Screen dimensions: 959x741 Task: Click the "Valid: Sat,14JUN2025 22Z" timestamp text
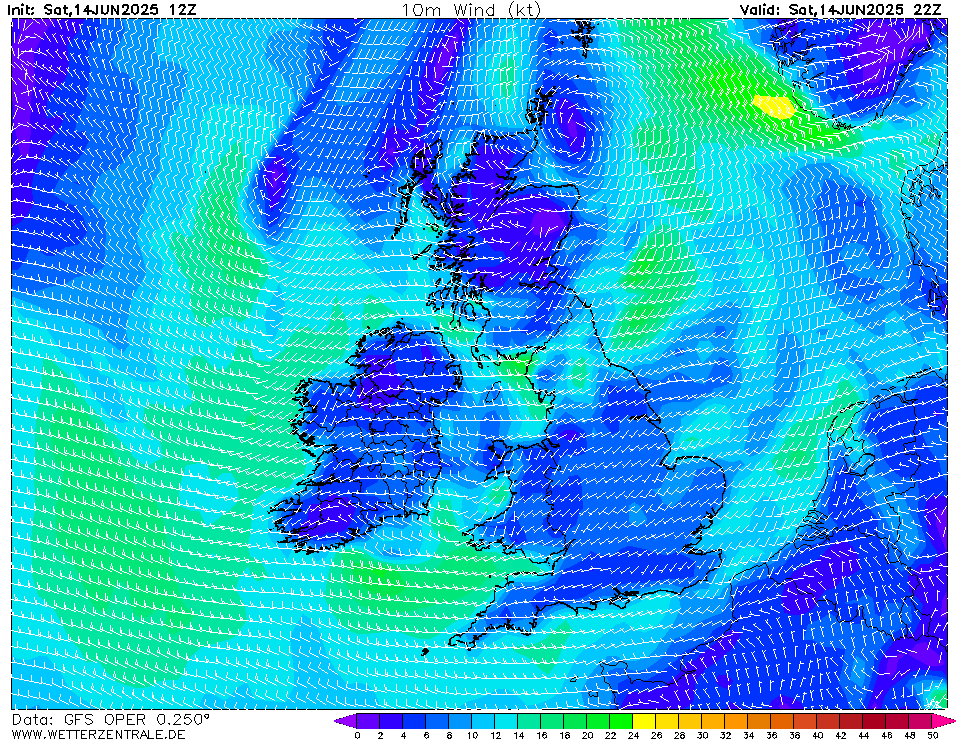[840, 9]
